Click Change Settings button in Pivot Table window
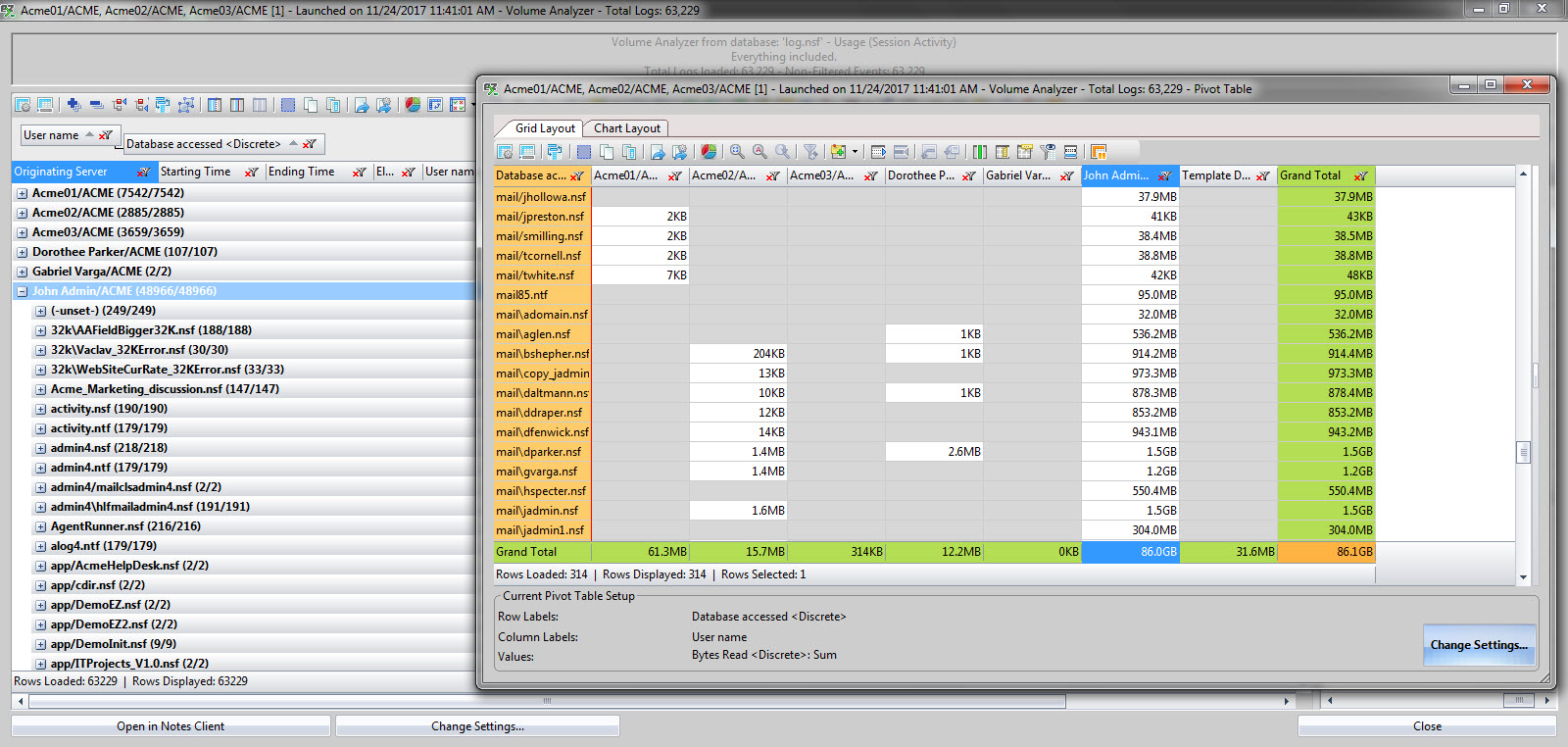The width and height of the screenshot is (1568, 747). 1479,645
